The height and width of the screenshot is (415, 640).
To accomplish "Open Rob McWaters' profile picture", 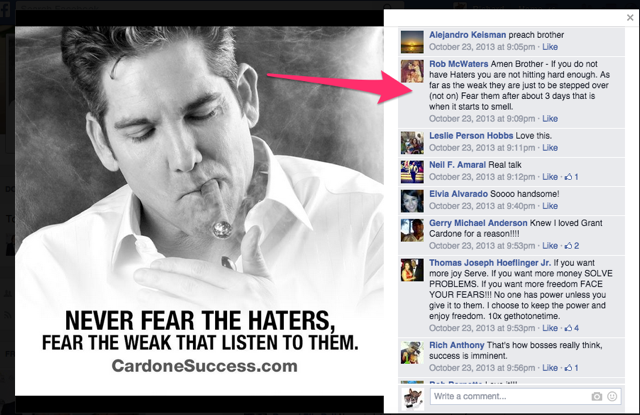I will 412,71.
